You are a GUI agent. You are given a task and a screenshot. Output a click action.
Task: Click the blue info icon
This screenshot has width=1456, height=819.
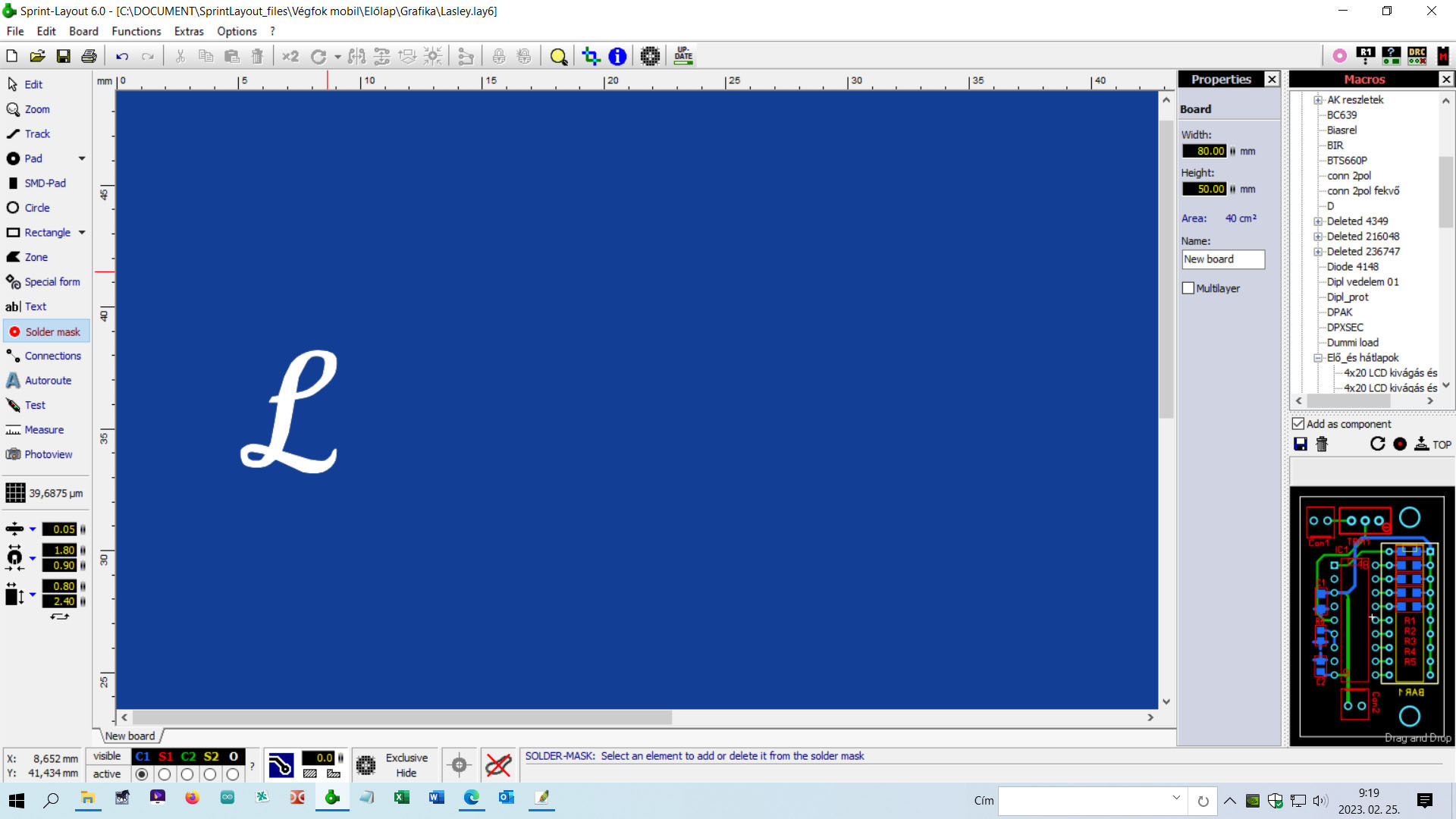tap(617, 56)
